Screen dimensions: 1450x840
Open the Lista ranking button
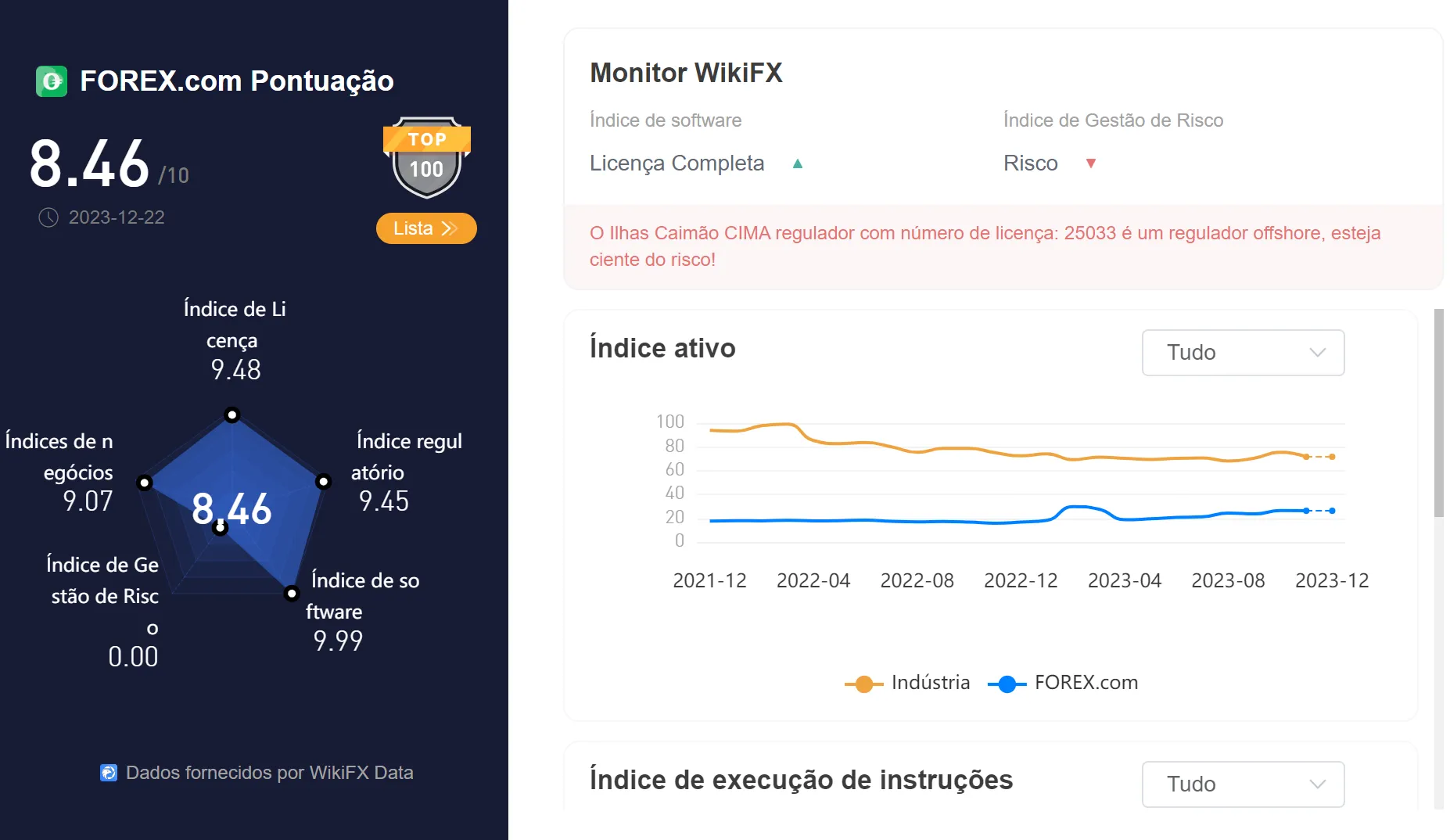(426, 228)
